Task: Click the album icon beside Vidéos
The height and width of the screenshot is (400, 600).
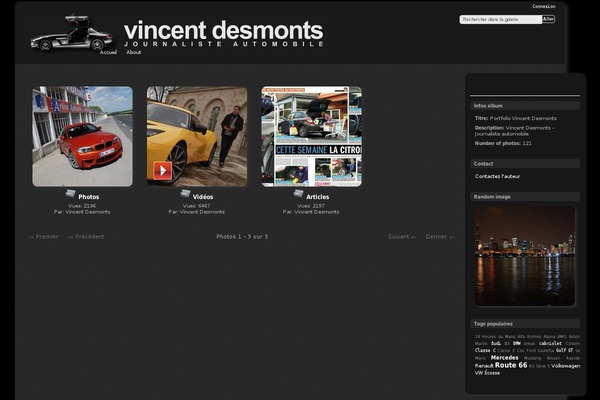Action: tap(185, 194)
